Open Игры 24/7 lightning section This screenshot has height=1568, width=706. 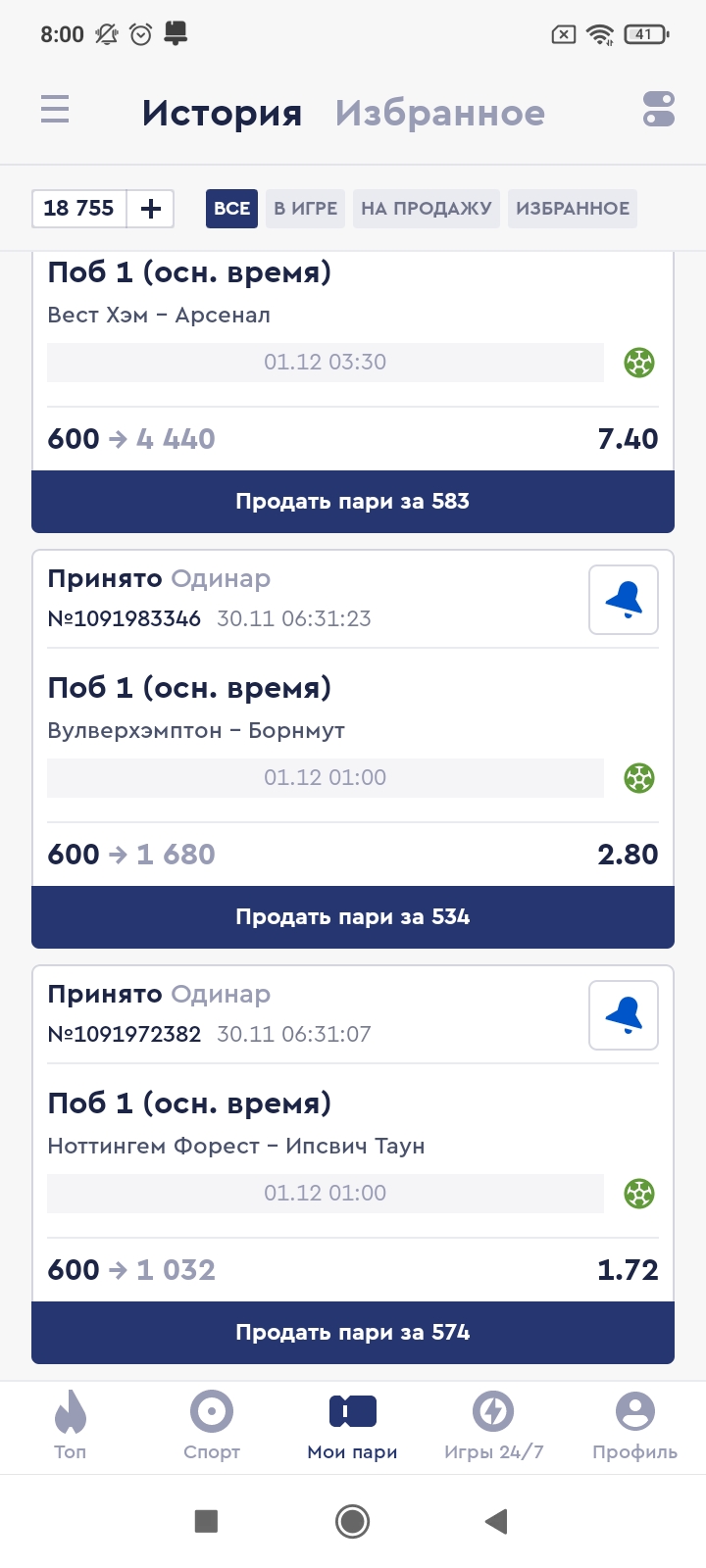493,1426
